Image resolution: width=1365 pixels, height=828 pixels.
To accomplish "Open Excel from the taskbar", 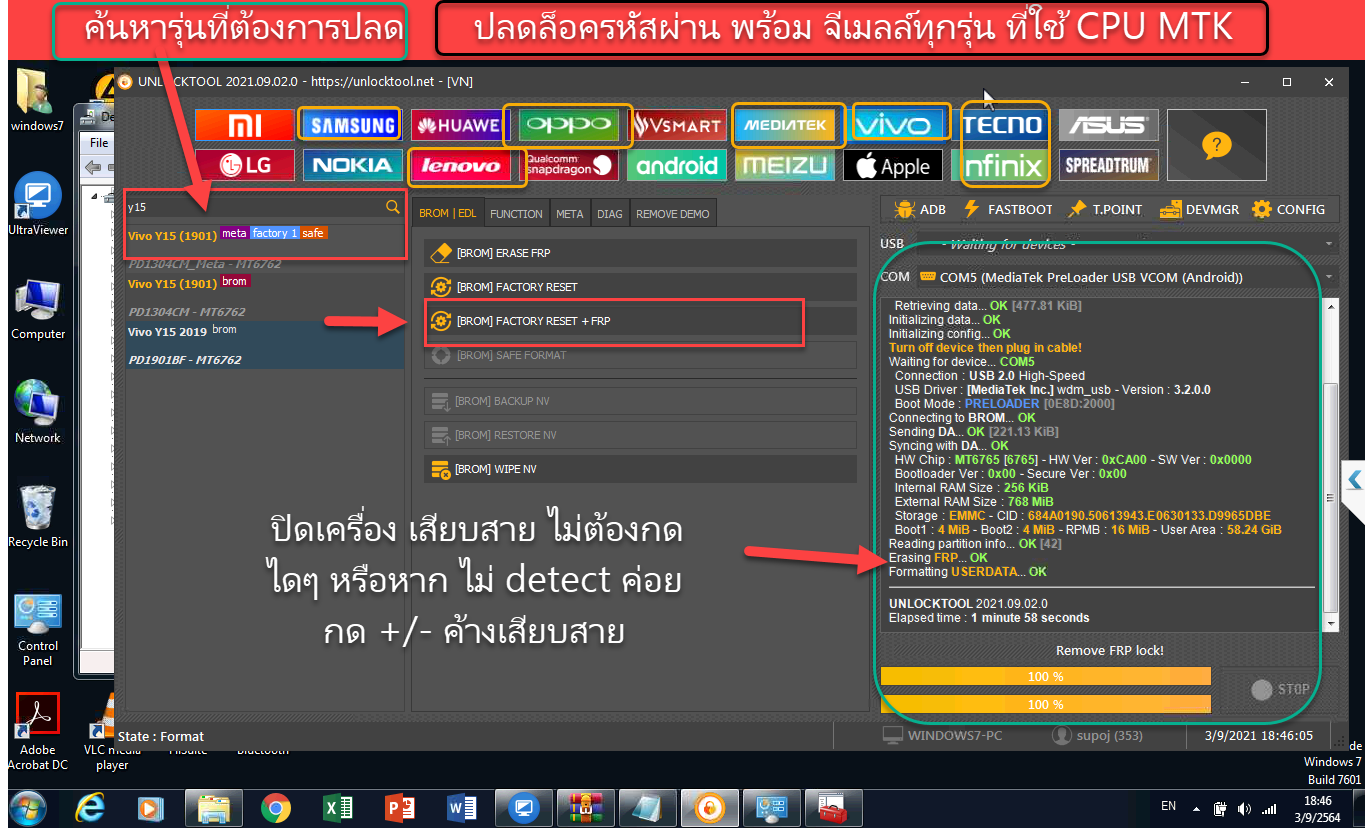I will (338, 807).
